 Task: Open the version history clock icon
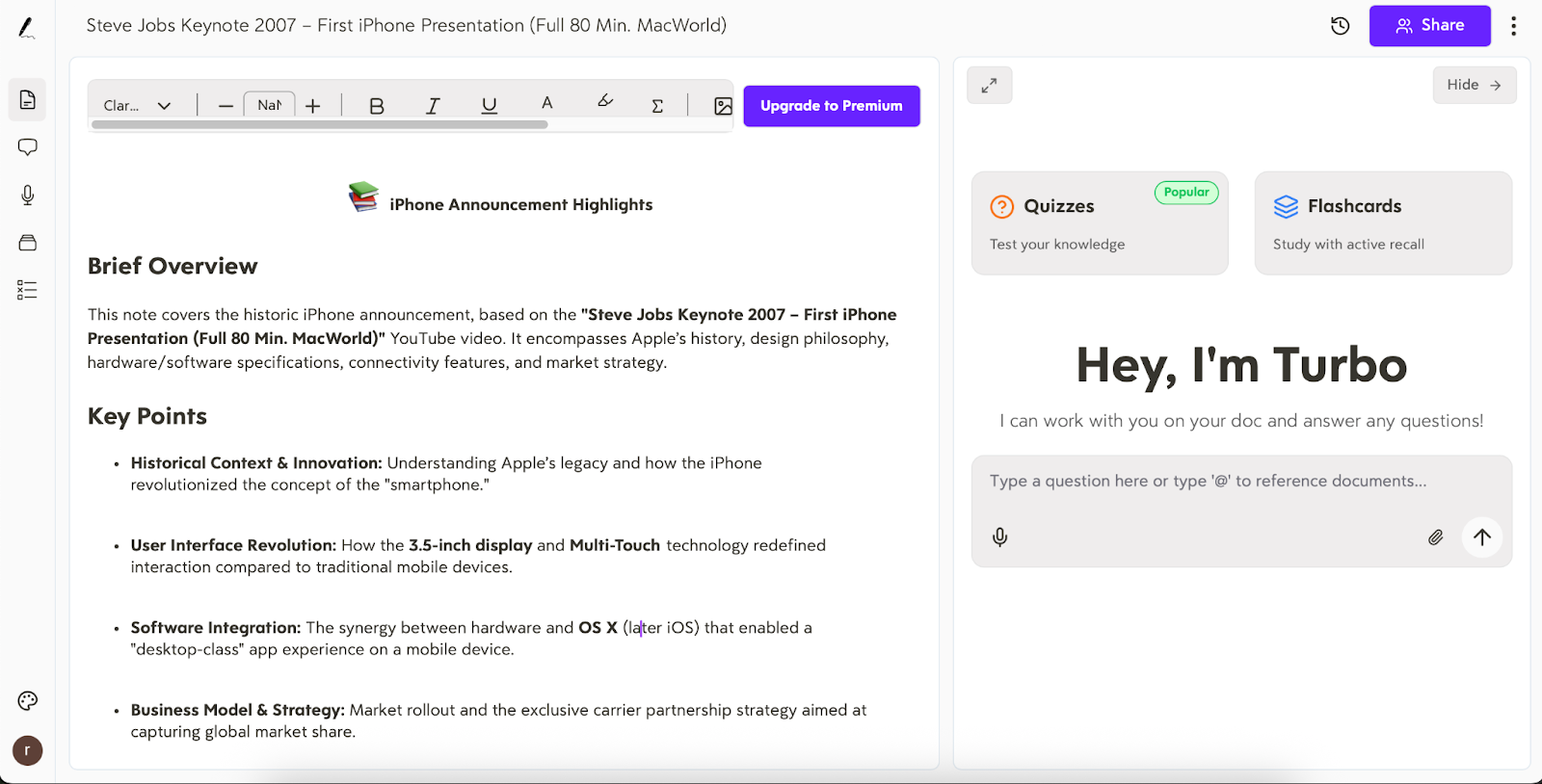[1340, 26]
